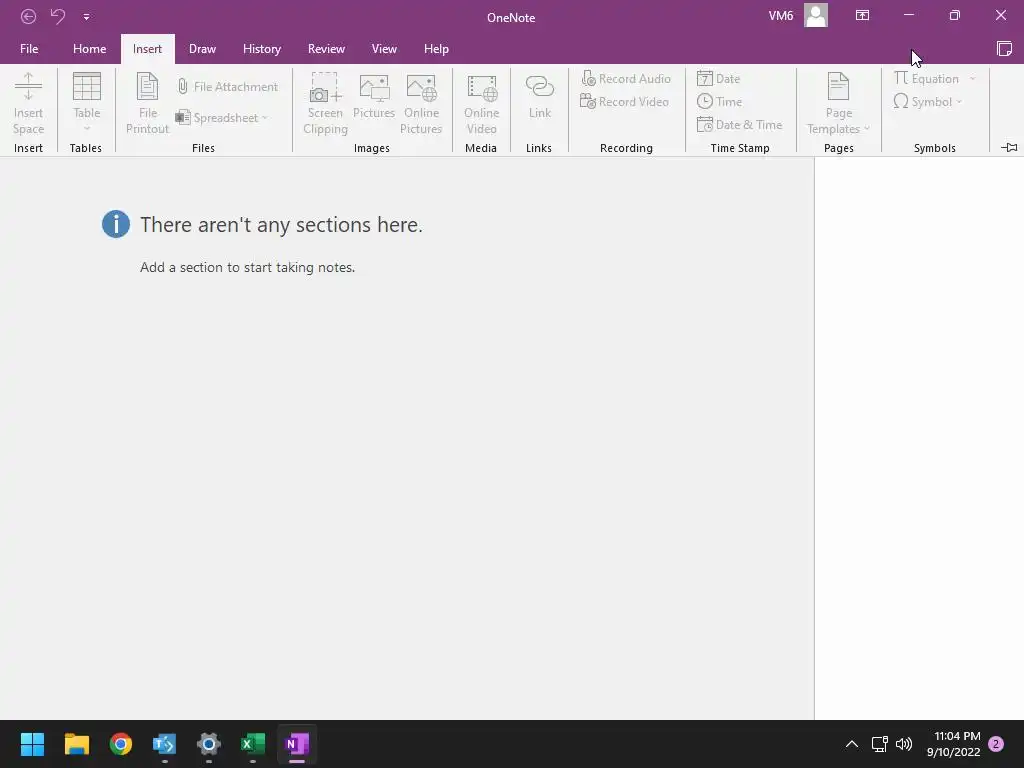Open the Symbol dropdown

click(927, 102)
